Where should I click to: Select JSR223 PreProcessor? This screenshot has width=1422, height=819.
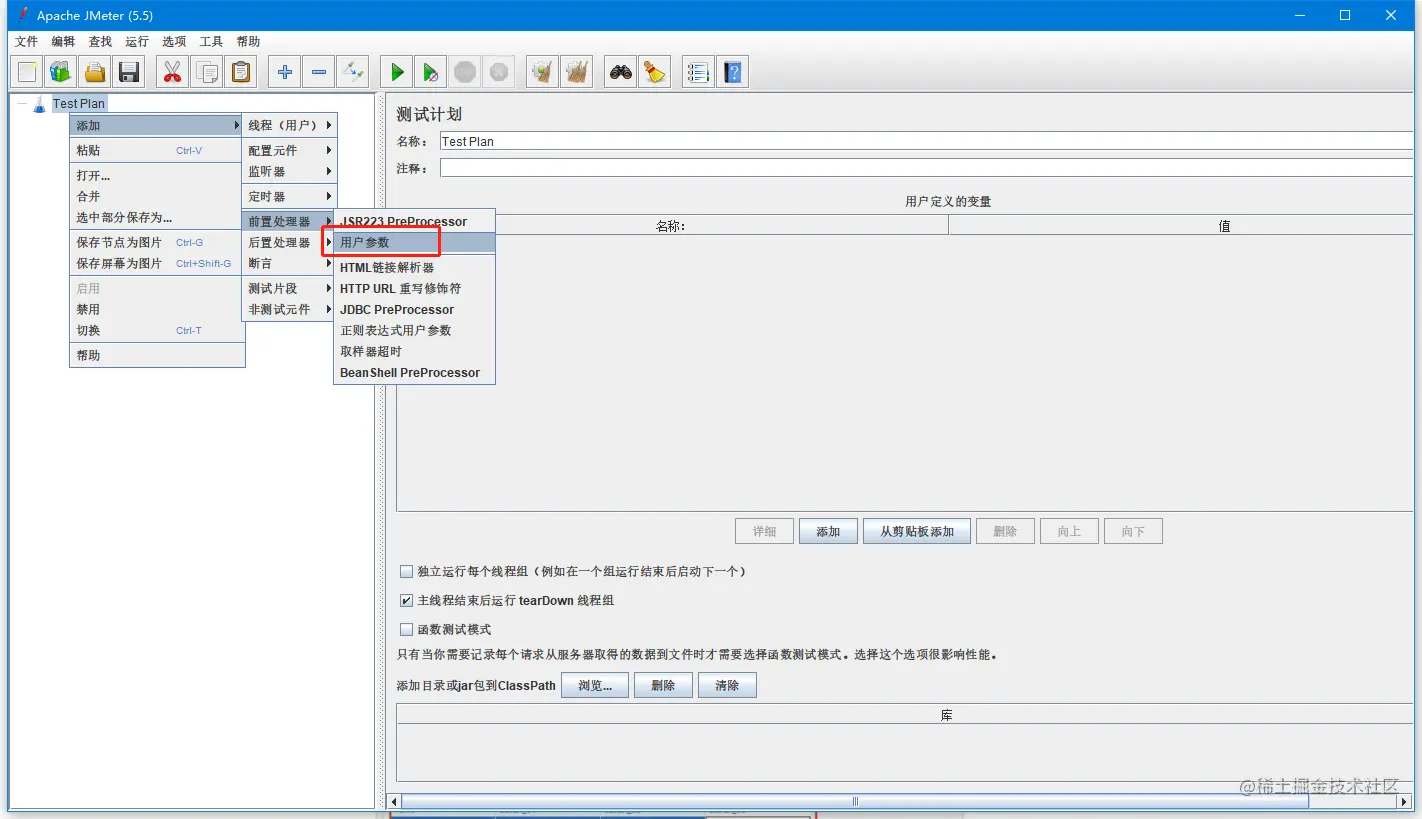[x=414, y=221]
